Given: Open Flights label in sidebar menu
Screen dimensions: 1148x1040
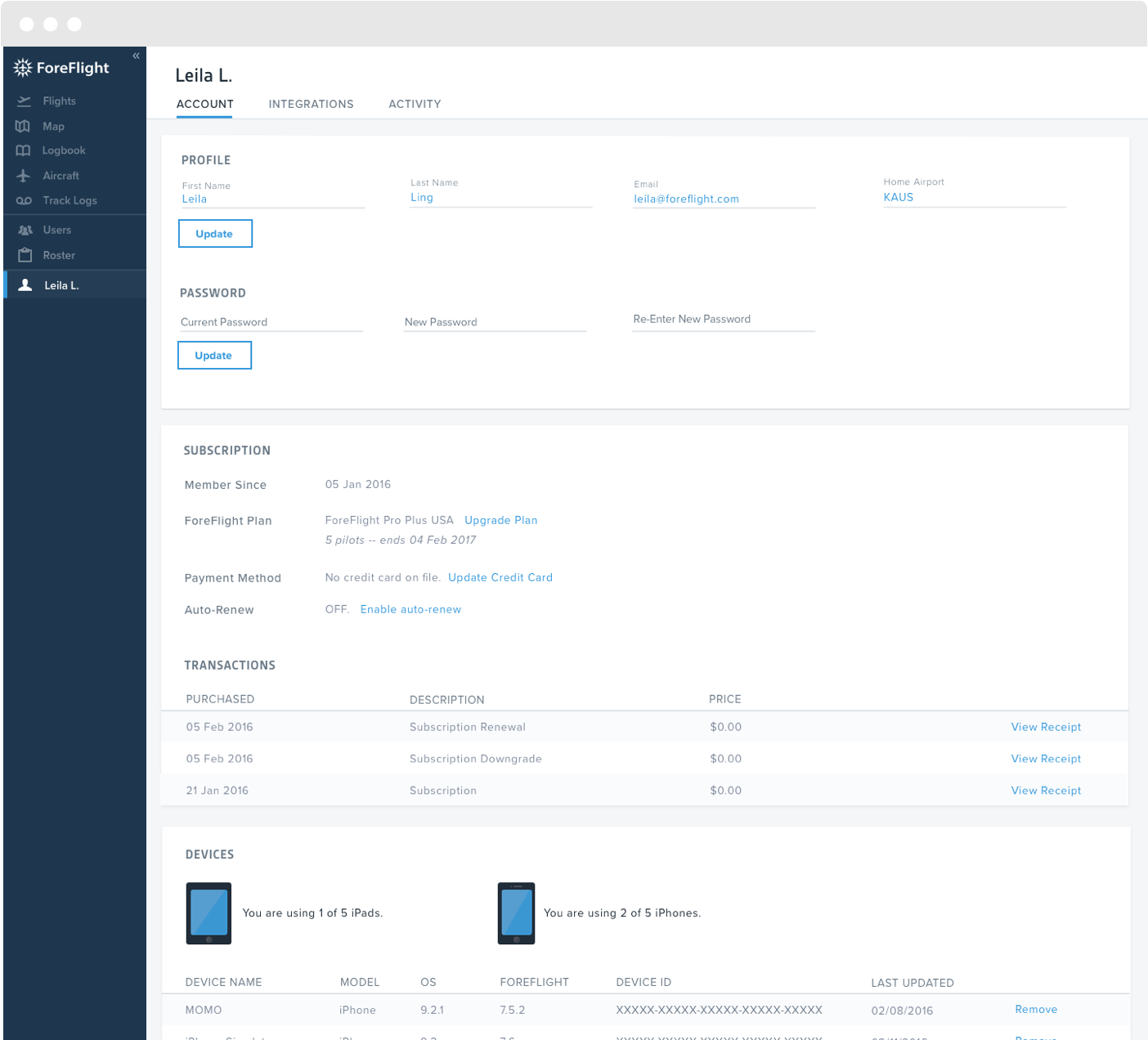Looking at the screenshot, I should pyautogui.click(x=60, y=101).
